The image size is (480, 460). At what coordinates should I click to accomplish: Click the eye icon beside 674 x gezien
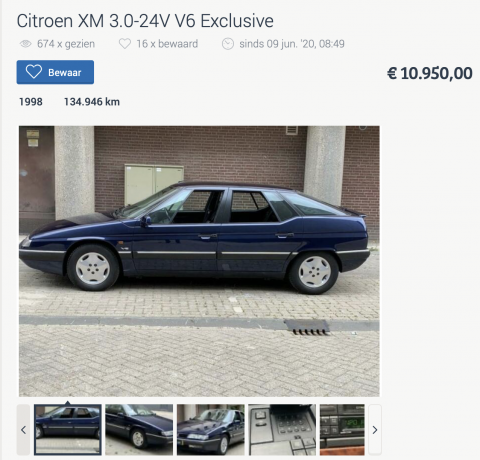[26, 44]
